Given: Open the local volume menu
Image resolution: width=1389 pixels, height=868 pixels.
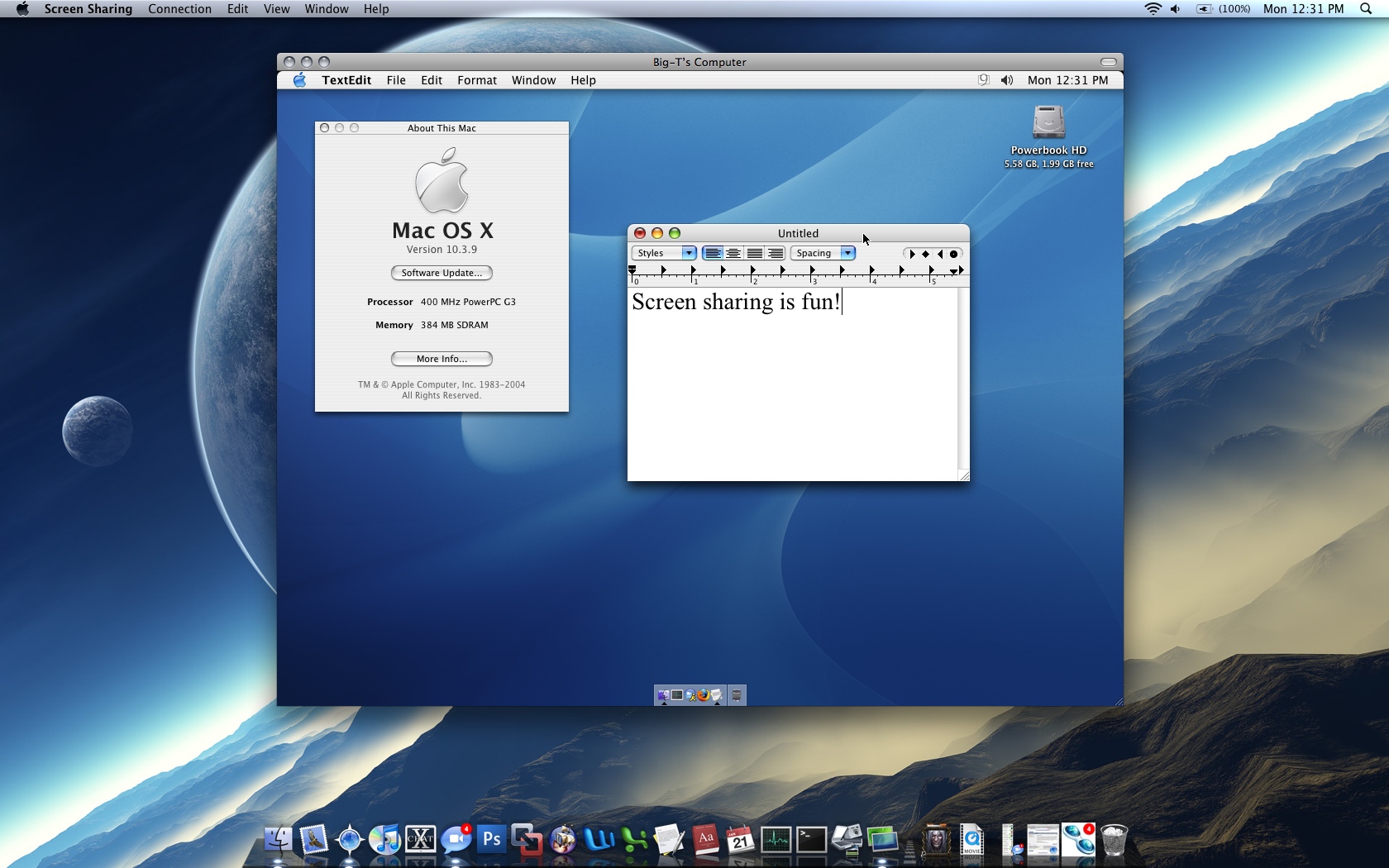Looking at the screenshot, I should (1176, 9).
